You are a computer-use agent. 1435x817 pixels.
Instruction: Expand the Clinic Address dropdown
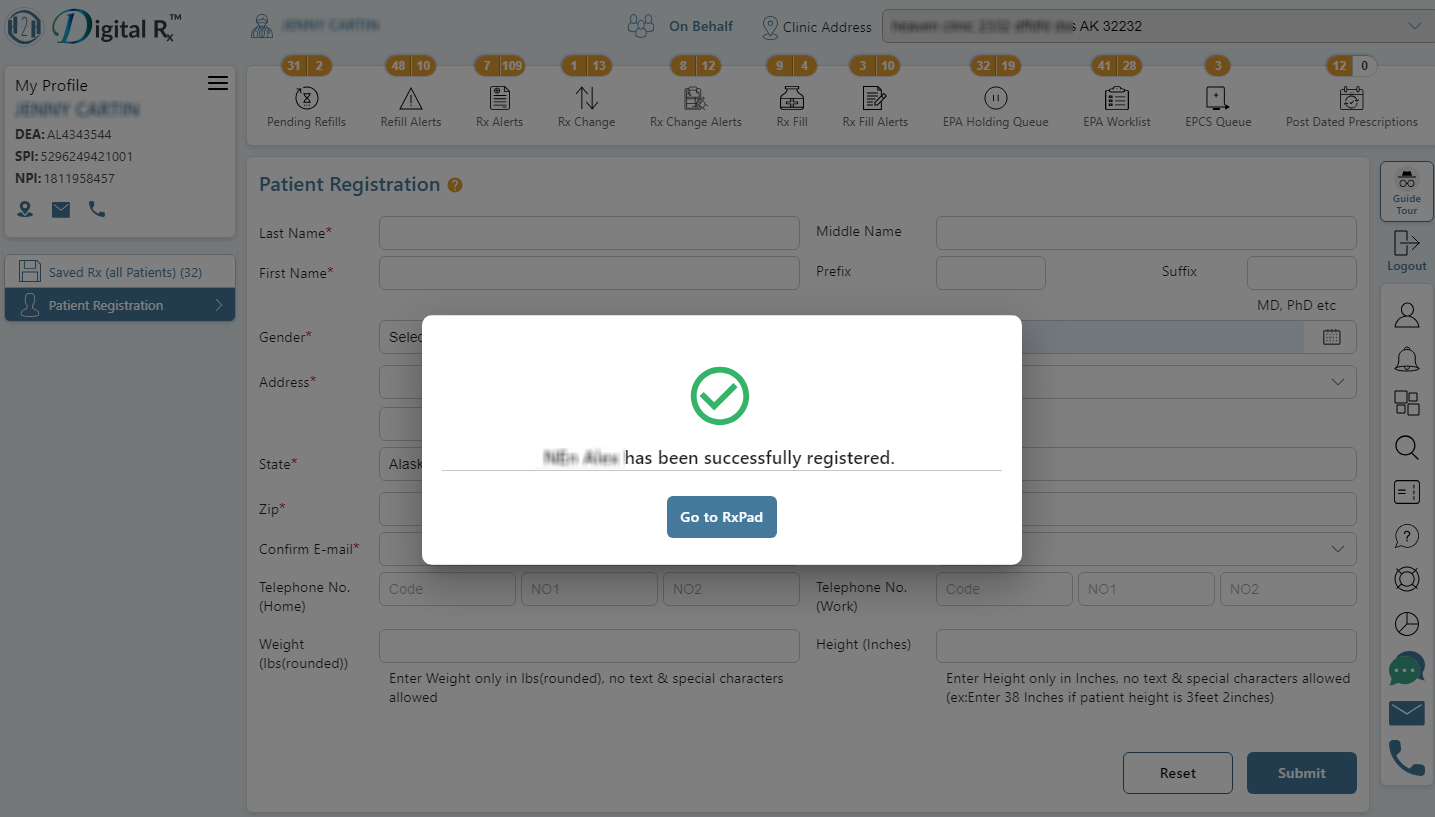click(x=1414, y=26)
